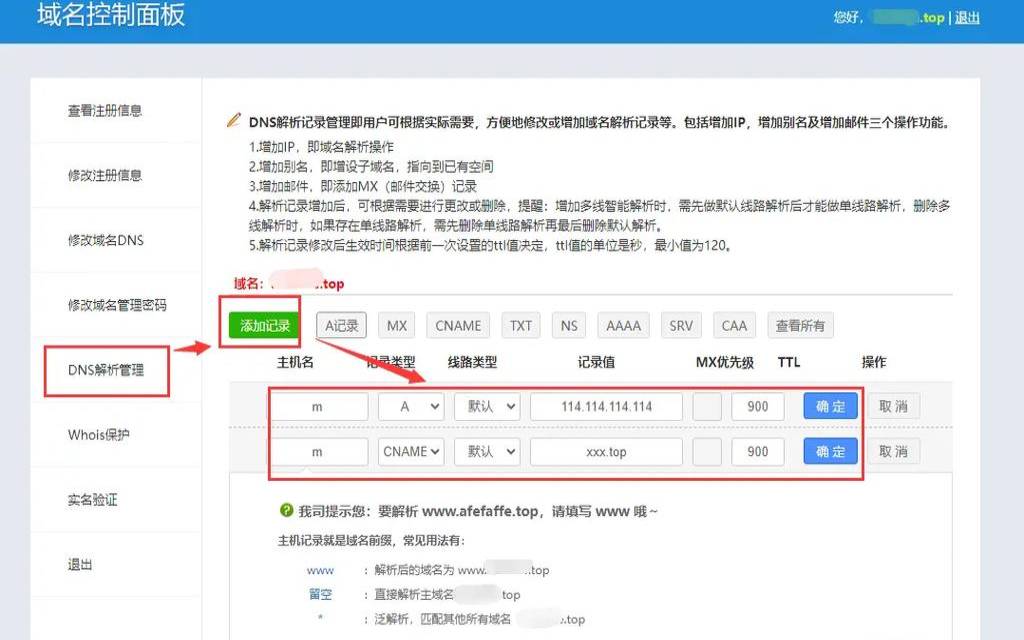
Task: Select the SRV record filter
Action: point(681,325)
